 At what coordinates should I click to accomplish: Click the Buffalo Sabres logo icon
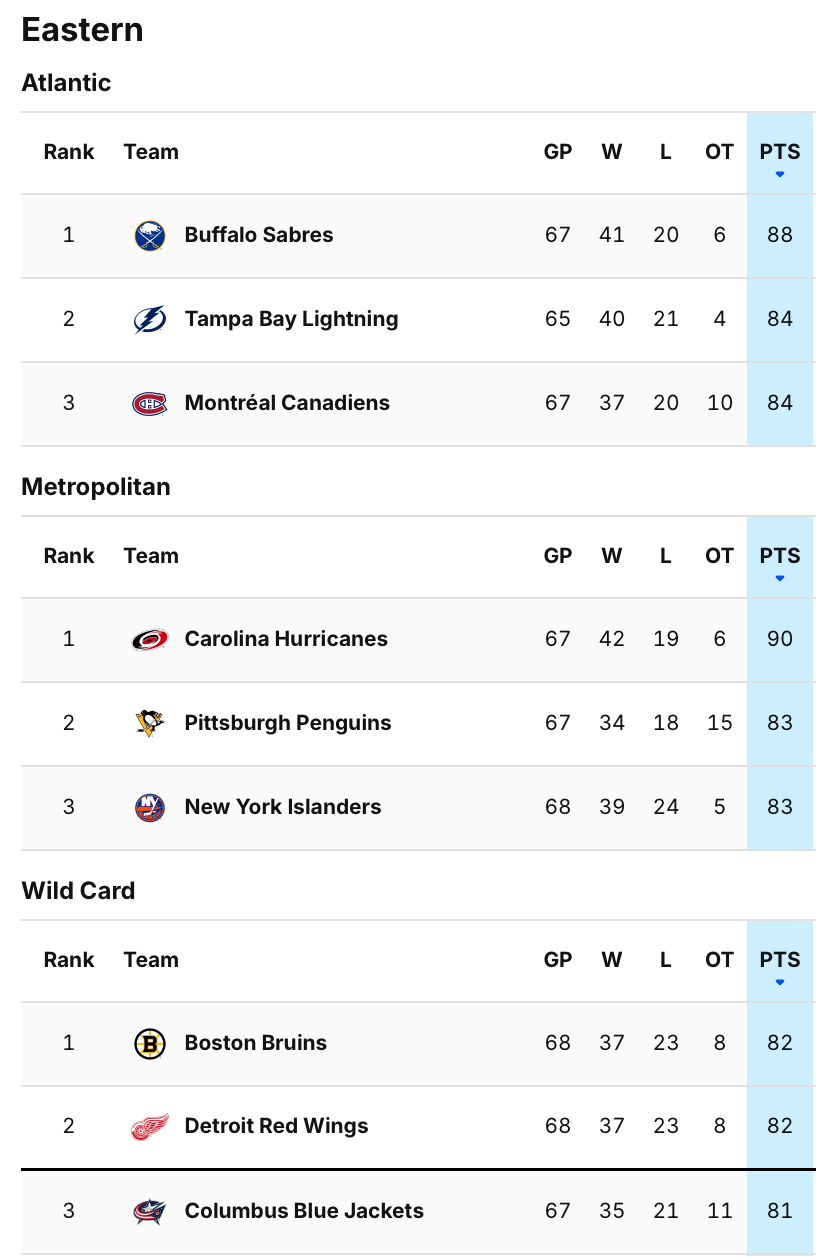point(150,236)
